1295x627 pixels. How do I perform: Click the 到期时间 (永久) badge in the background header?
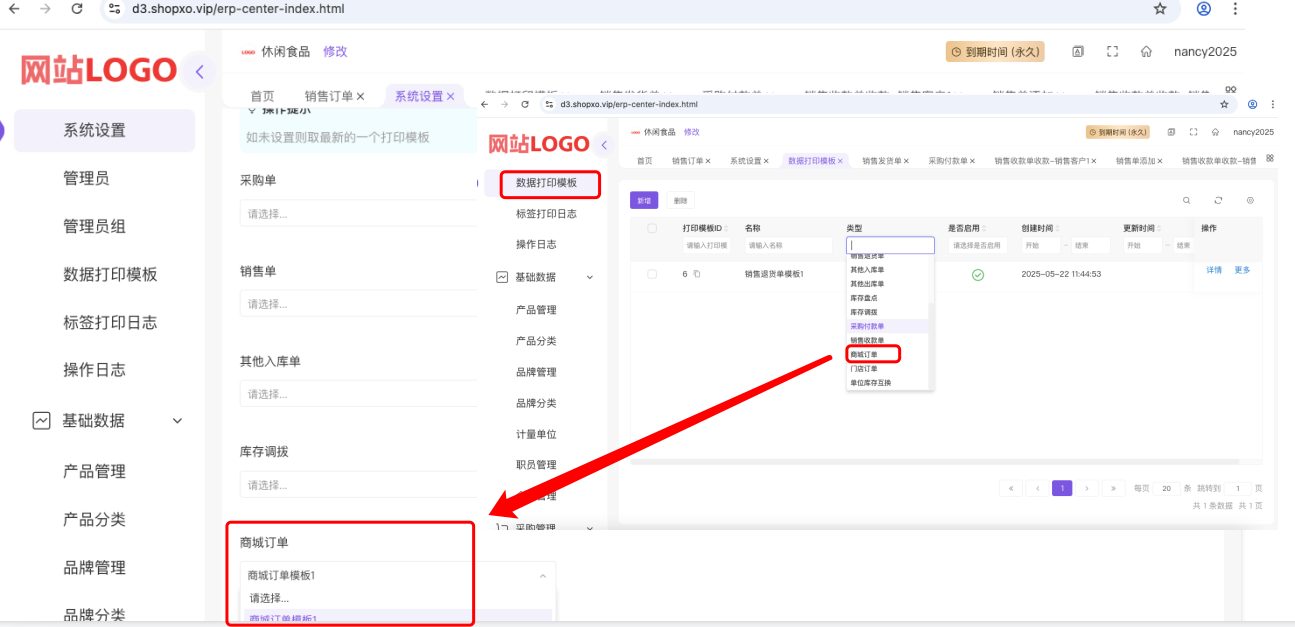tap(995, 52)
